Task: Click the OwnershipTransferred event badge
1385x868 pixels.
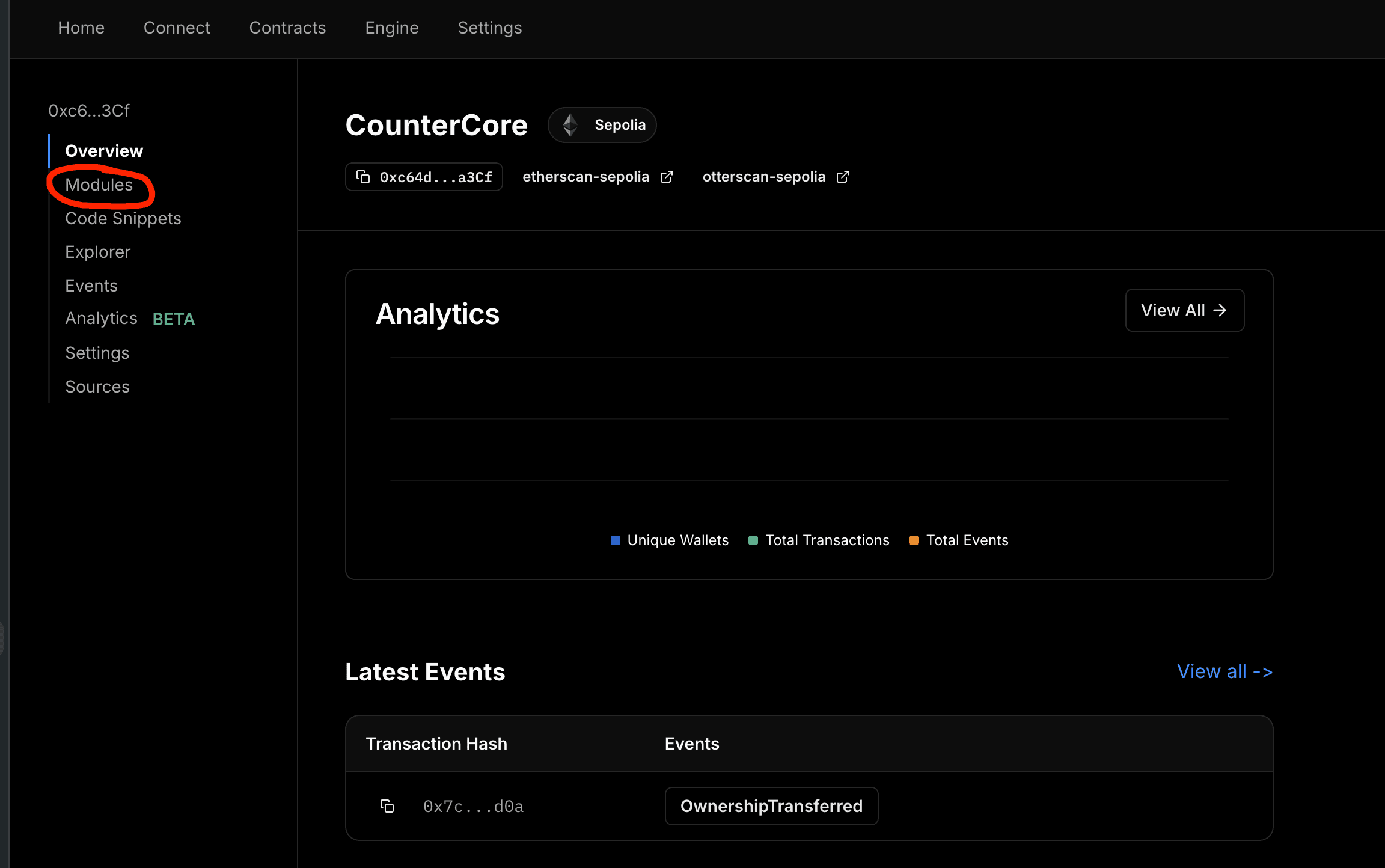Action: pyautogui.click(x=771, y=806)
